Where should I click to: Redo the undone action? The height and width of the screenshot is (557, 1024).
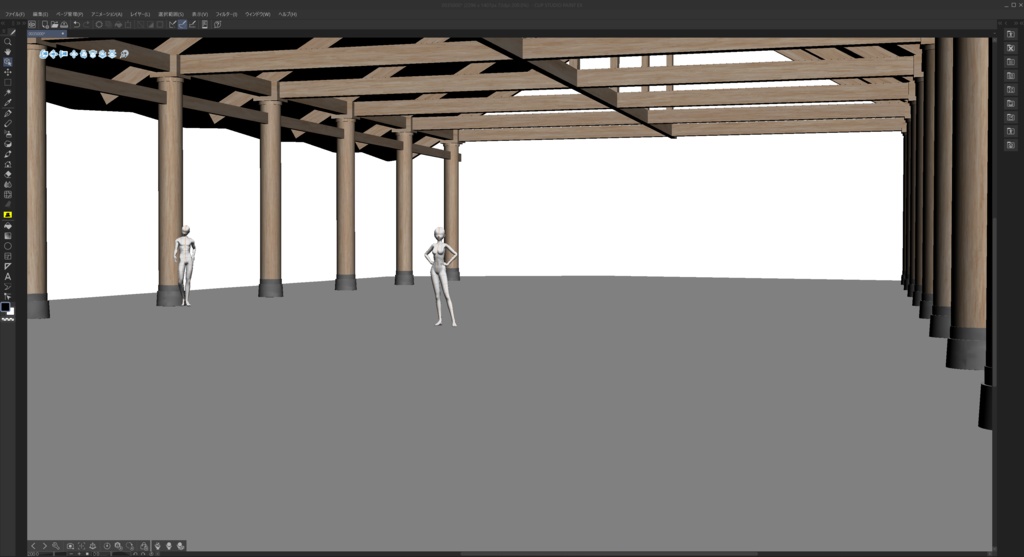click(86, 25)
